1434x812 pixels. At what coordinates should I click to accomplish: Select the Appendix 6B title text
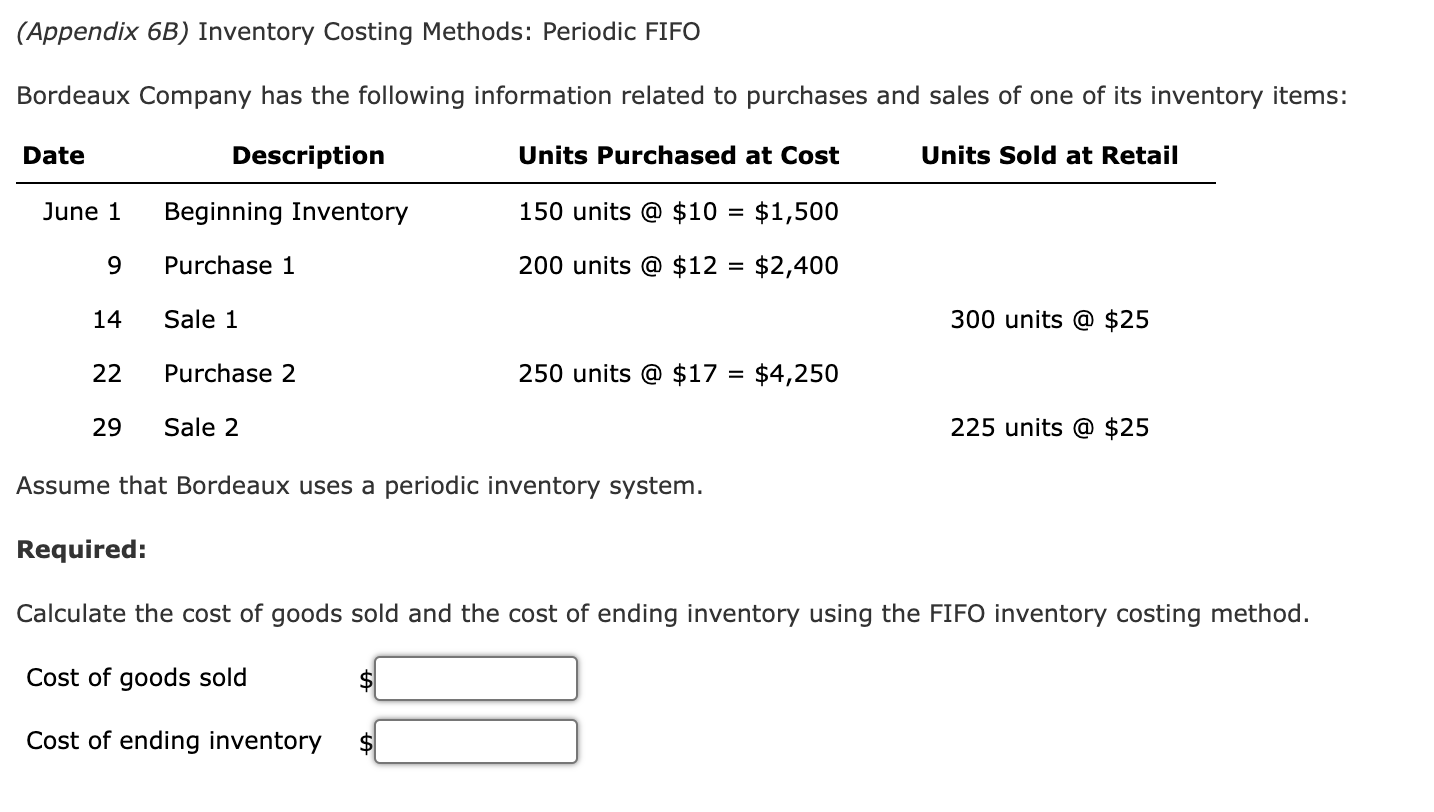(x=102, y=31)
